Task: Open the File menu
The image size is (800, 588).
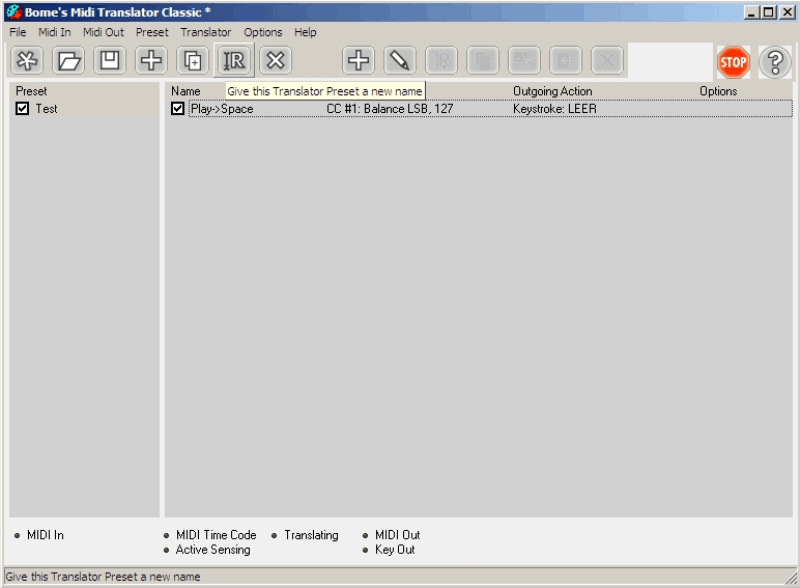Action: (x=18, y=32)
